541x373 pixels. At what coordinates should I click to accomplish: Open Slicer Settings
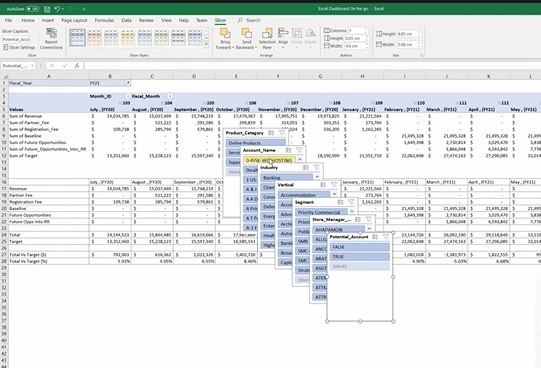coord(19,47)
